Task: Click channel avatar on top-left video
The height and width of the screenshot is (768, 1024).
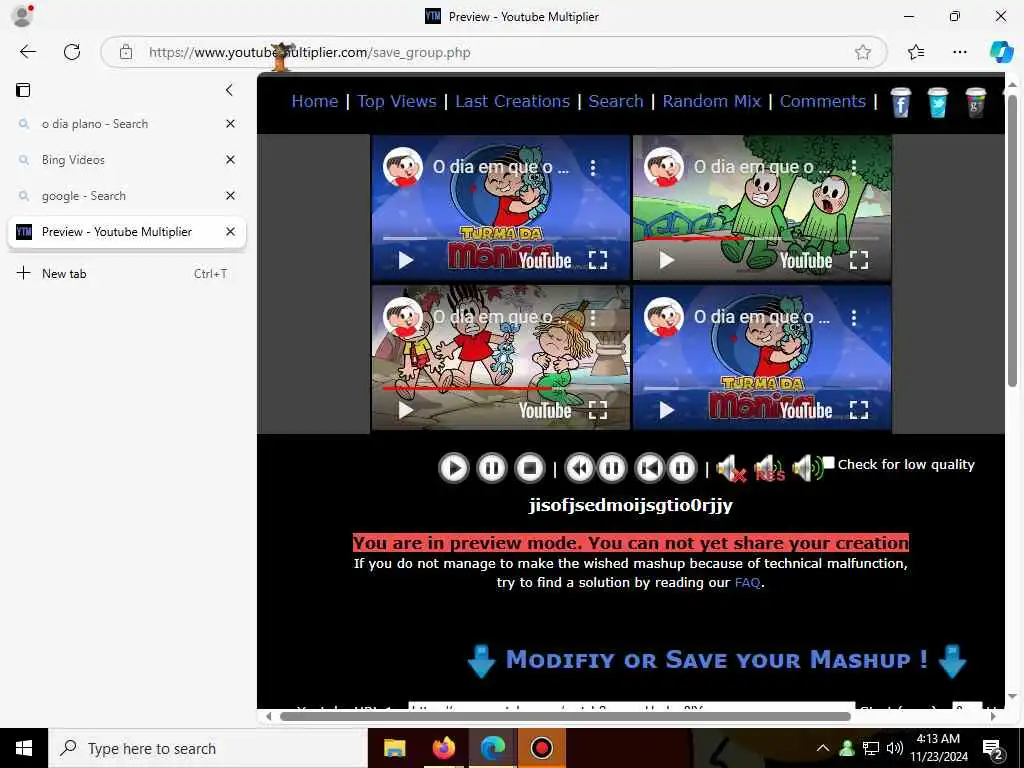Action: 402,167
